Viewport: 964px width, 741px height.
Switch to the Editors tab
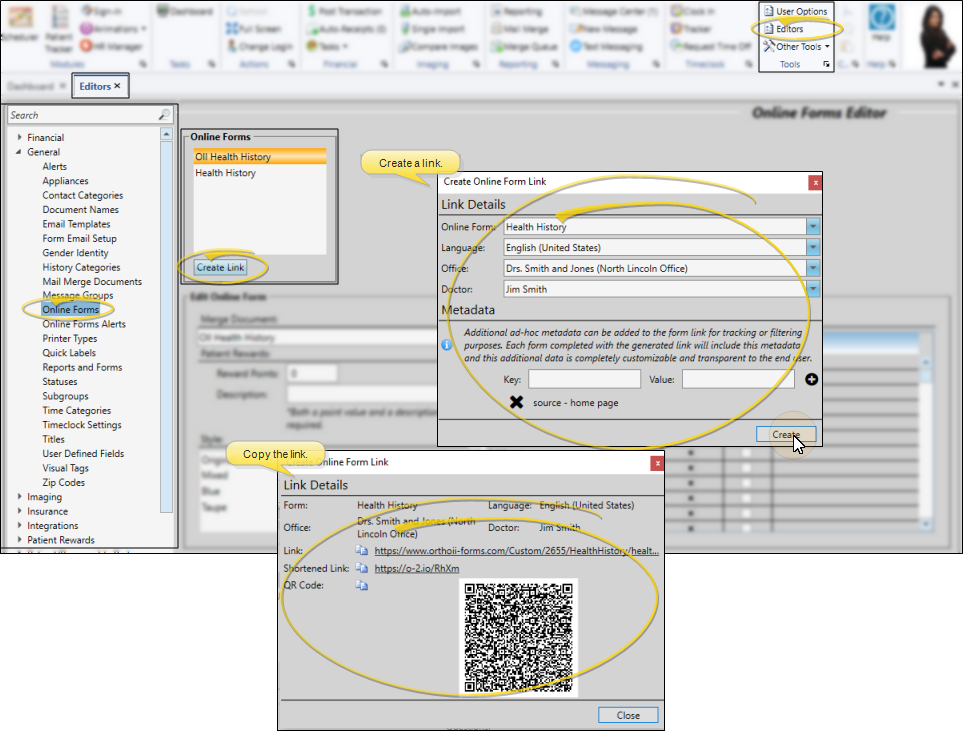click(x=99, y=87)
